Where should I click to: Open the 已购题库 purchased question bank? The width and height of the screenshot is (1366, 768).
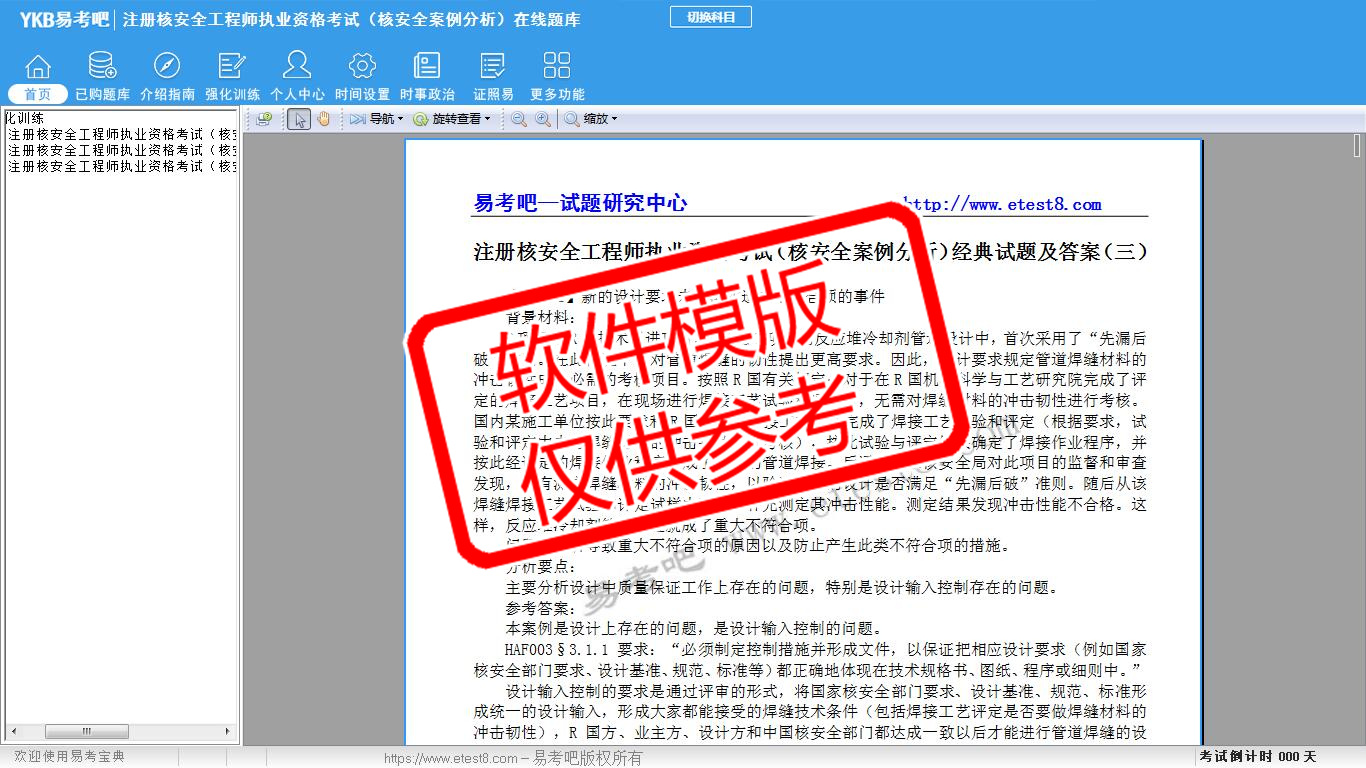click(x=102, y=76)
